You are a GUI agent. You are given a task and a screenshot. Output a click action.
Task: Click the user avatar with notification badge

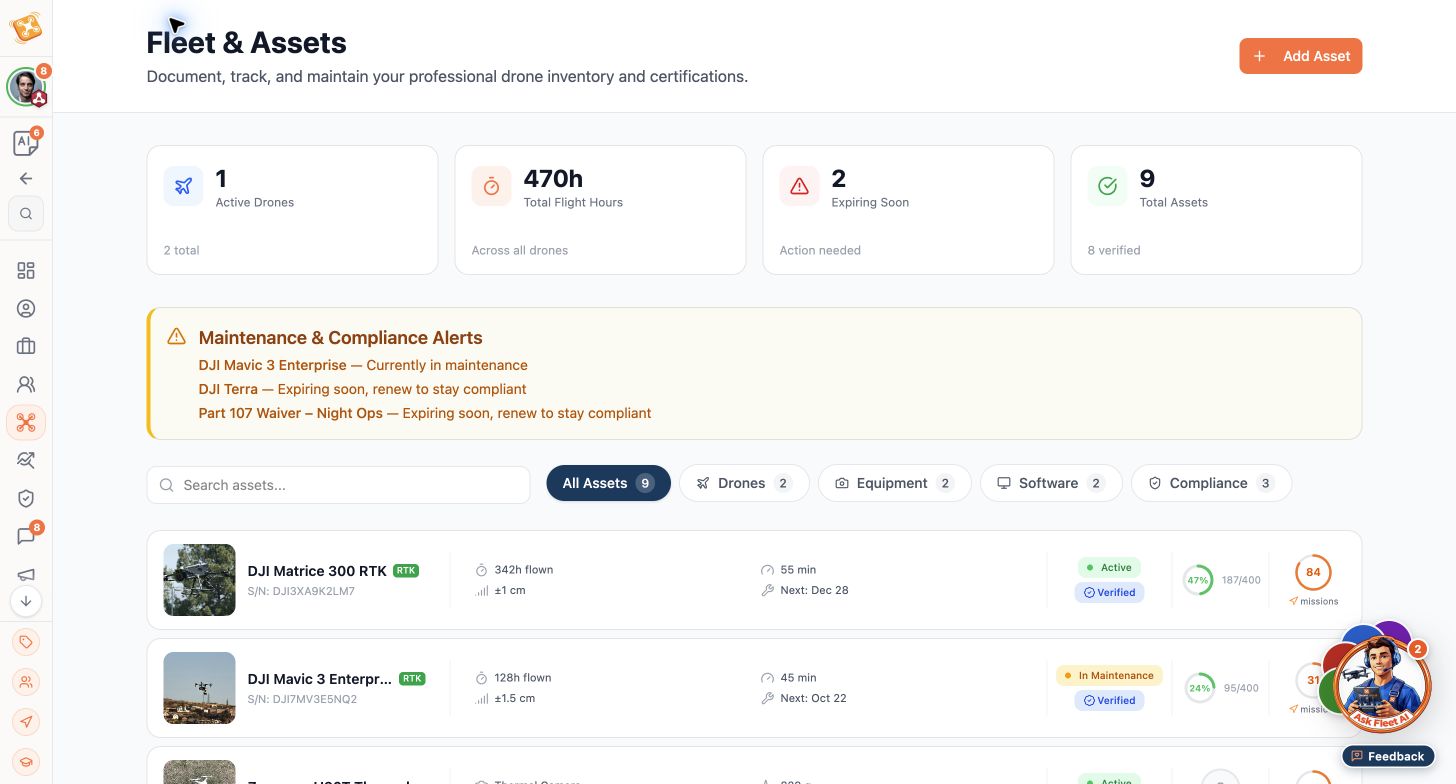click(x=26, y=87)
